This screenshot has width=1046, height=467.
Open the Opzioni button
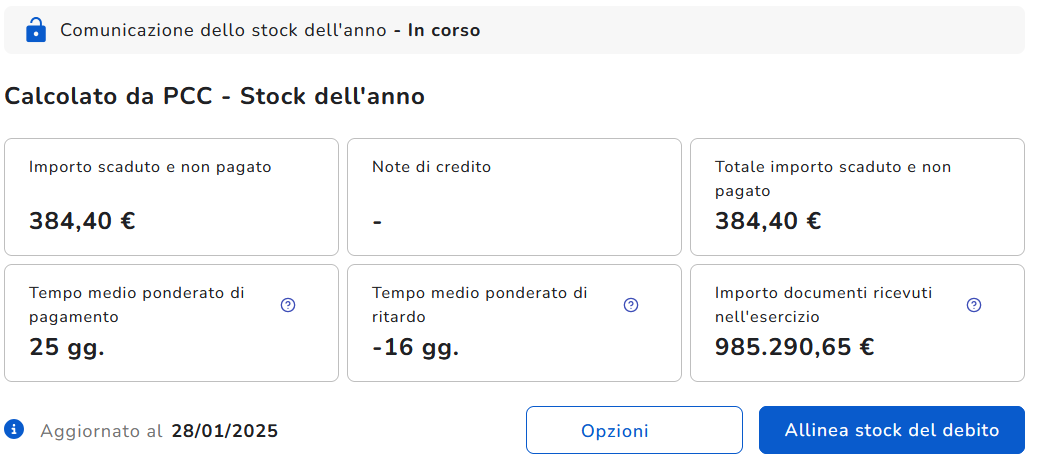(x=634, y=431)
